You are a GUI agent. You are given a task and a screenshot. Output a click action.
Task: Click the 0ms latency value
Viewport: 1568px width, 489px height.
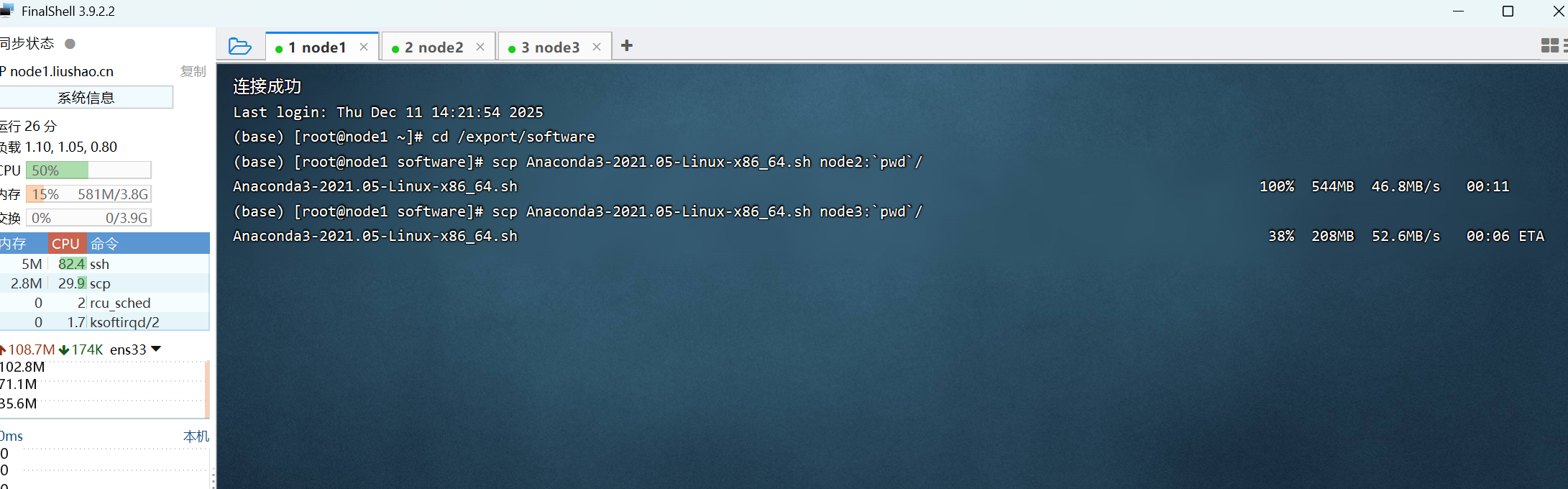tap(12, 436)
